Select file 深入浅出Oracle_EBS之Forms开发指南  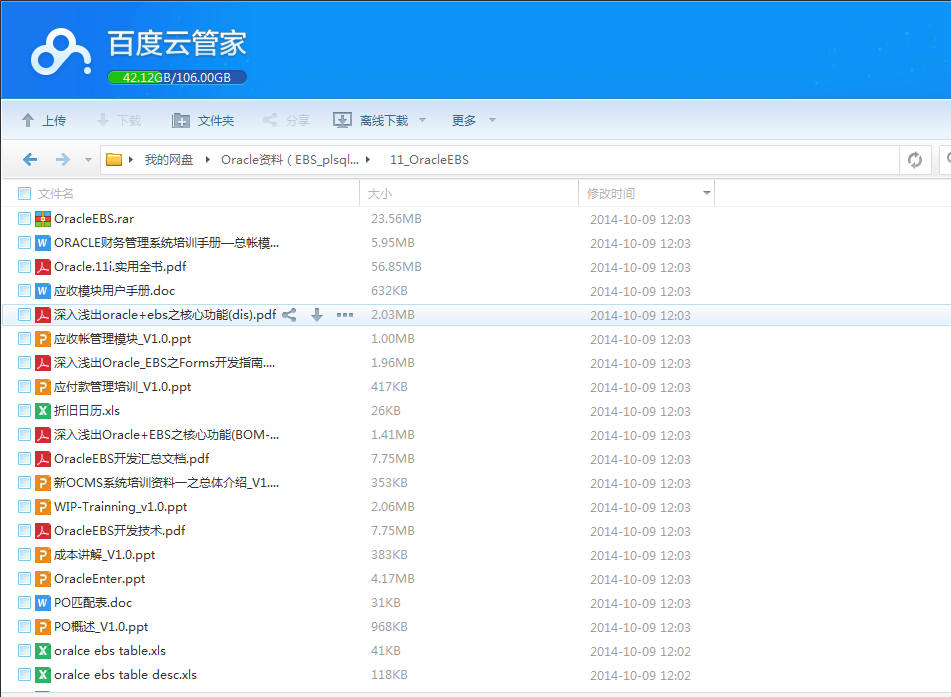point(164,363)
